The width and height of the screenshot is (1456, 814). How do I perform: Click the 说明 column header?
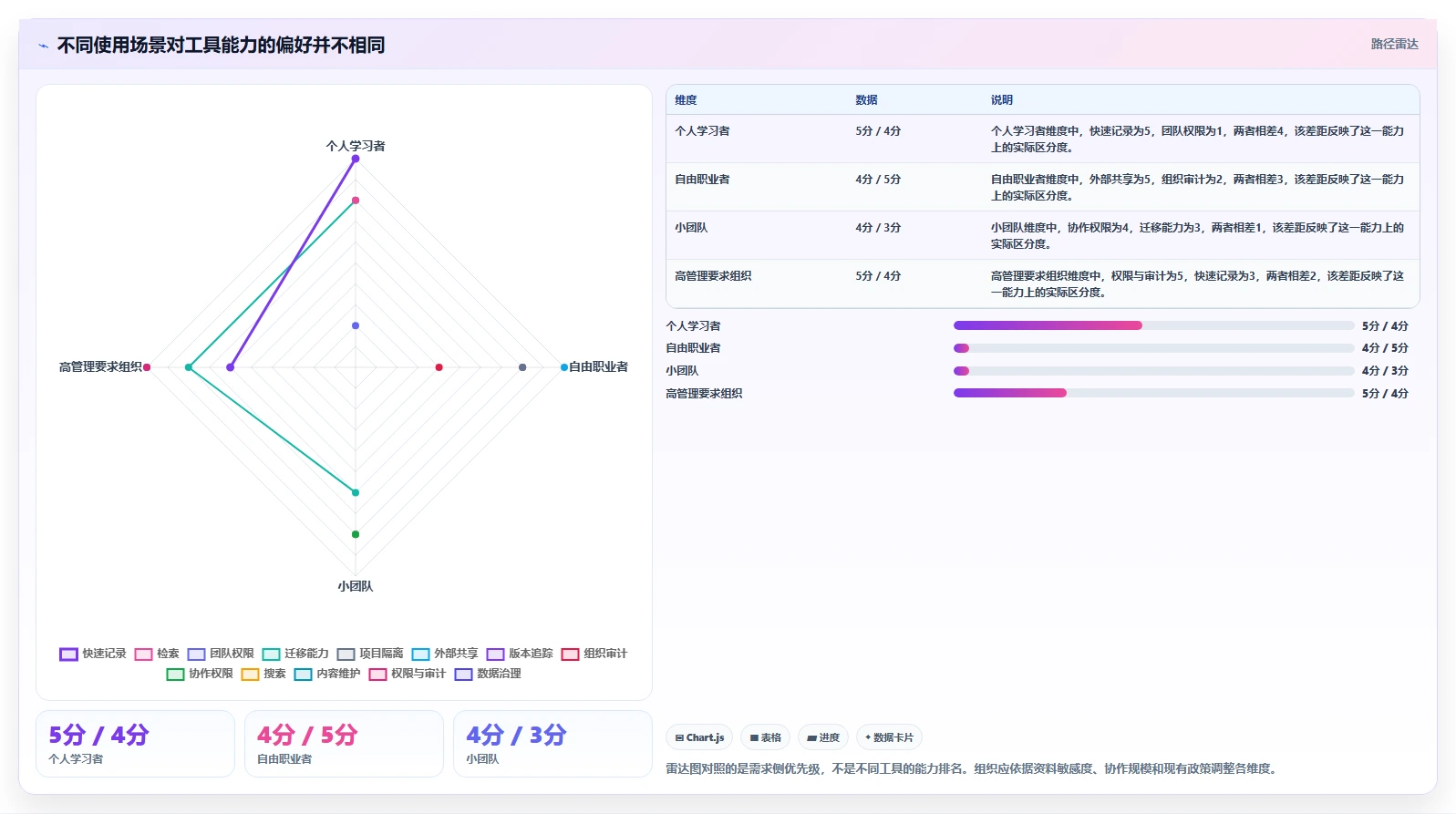tap(1002, 100)
